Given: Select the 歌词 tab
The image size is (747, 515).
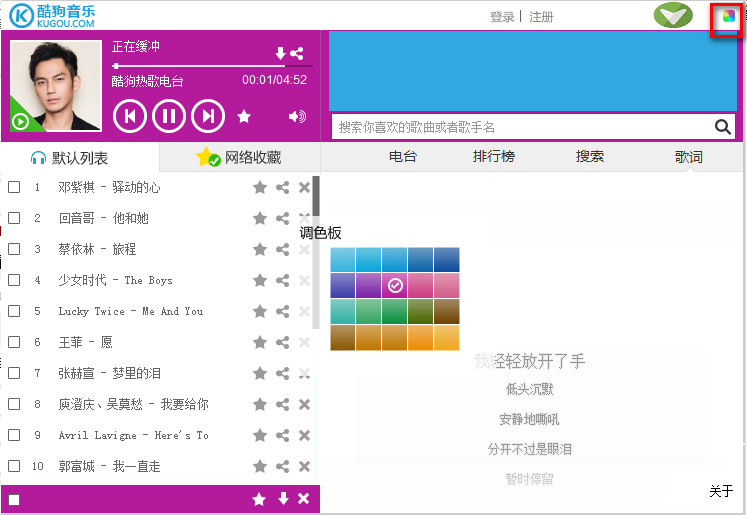Looking at the screenshot, I should [x=688, y=156].
